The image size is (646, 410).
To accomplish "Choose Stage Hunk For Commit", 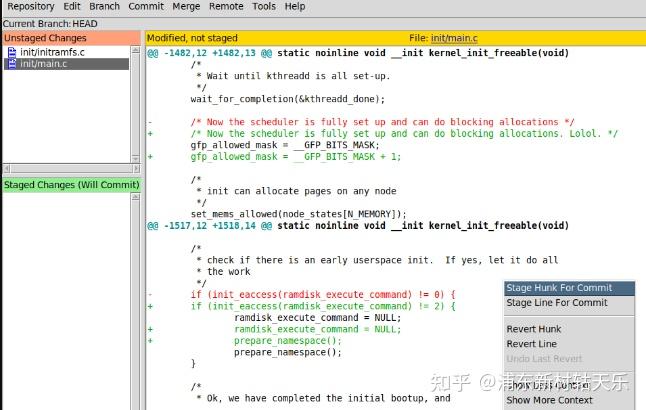I will 569,288.
